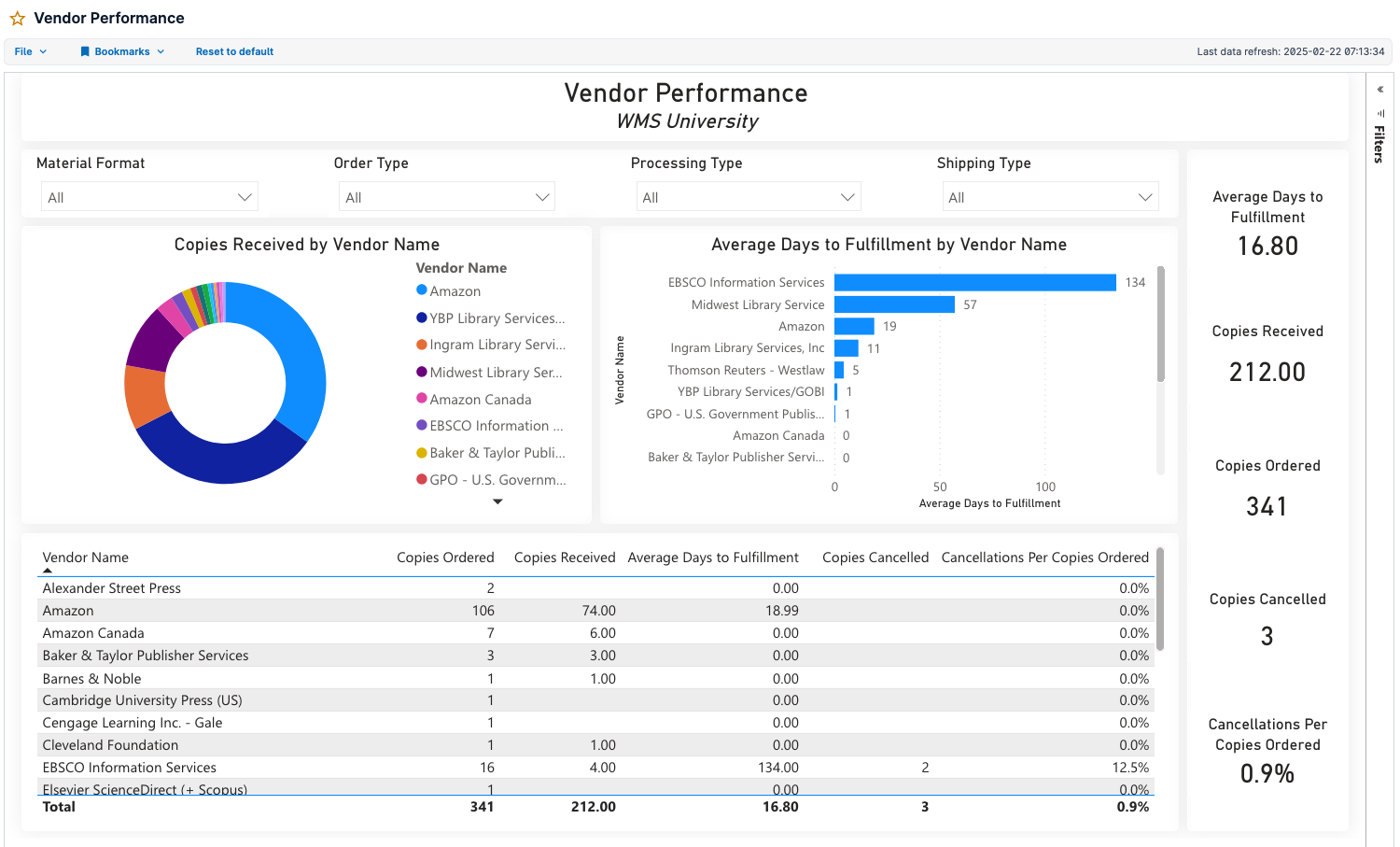Sort by the Copies Ordered column header
The height and width of the screenshot is (847, 1400).
point(446,557)
